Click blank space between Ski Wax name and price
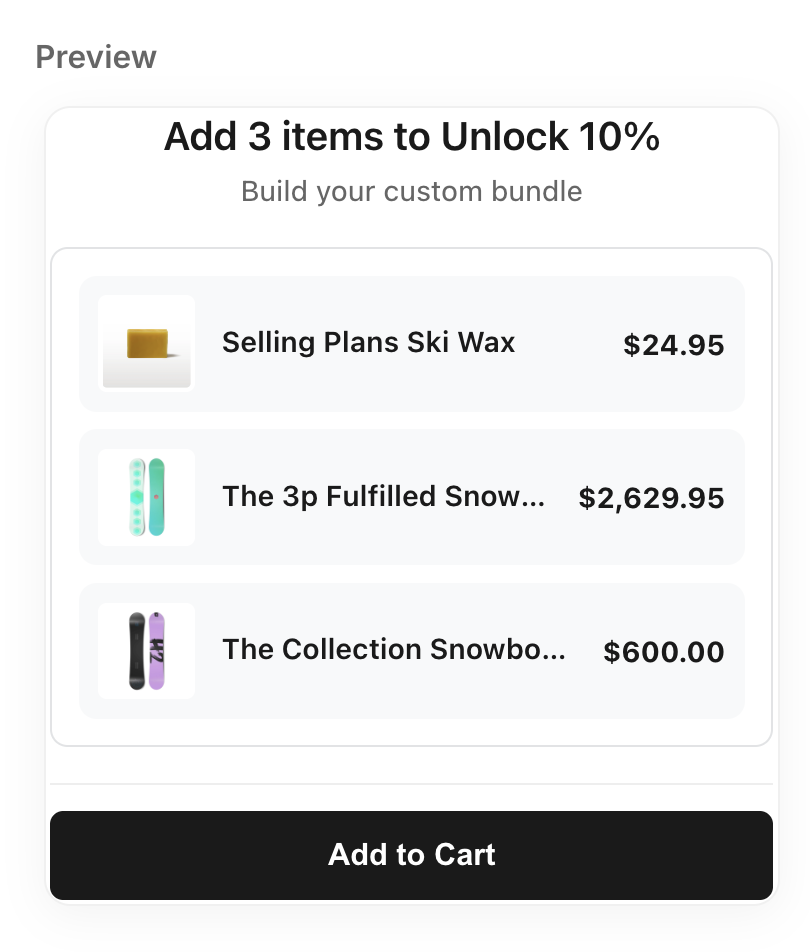Screen dimensions: 810x952 568,344
